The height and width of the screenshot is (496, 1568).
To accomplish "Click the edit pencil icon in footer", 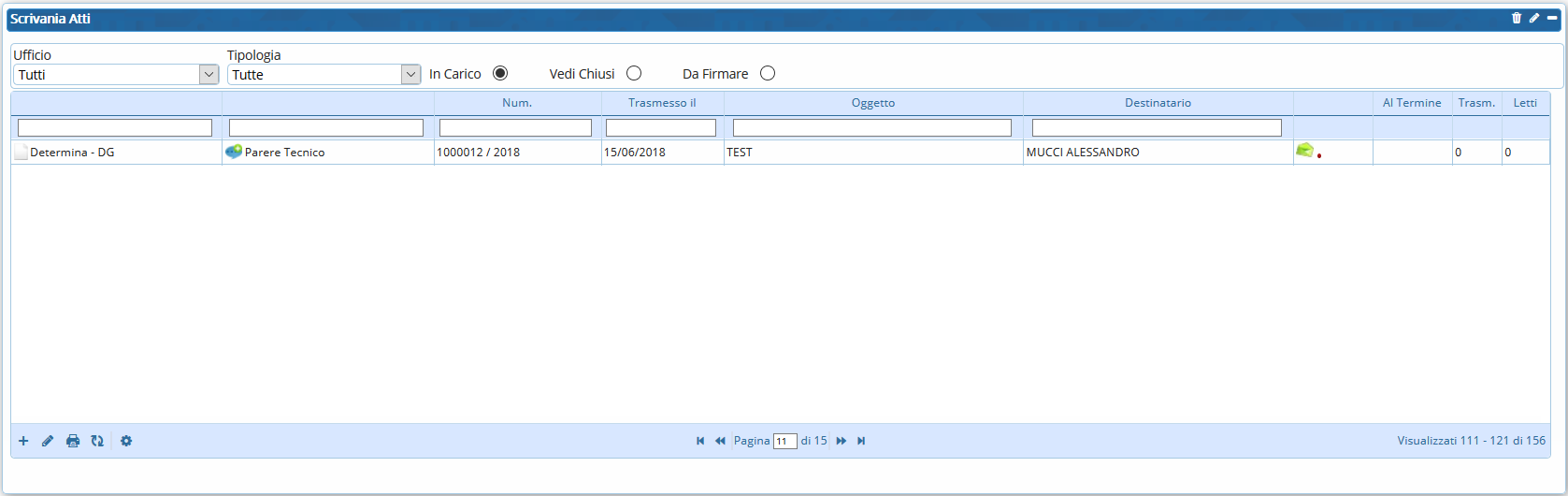I will point(48,441).
